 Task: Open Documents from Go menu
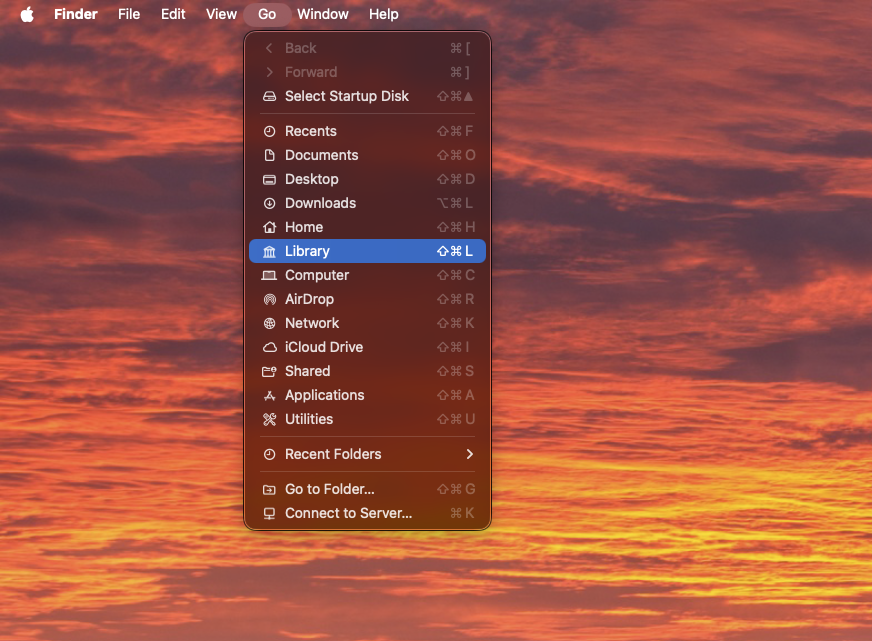[321, 155]
